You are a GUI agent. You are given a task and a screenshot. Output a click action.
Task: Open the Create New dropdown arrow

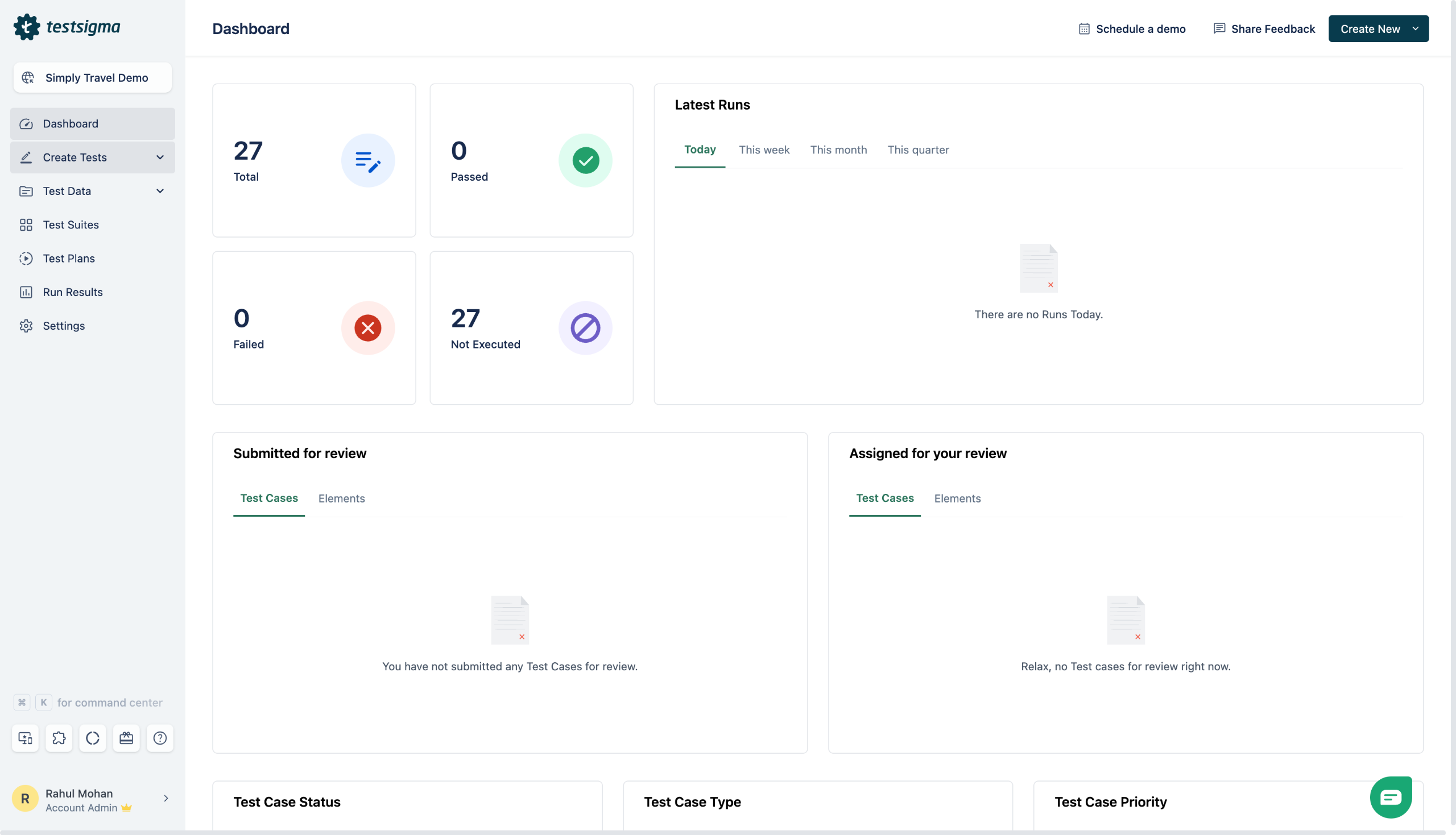[1415, 28]
